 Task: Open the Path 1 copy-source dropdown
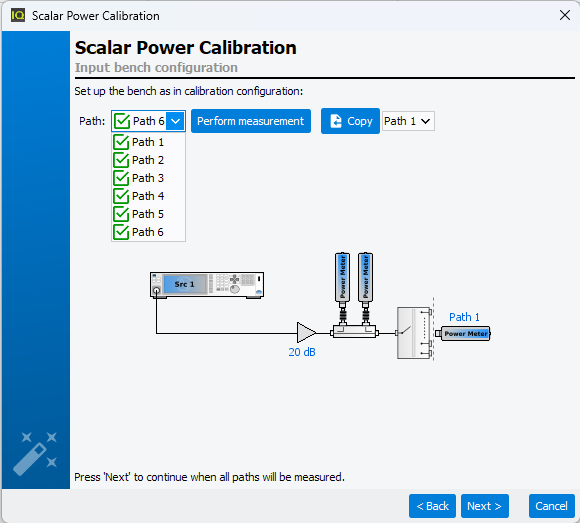coord(408,121)
